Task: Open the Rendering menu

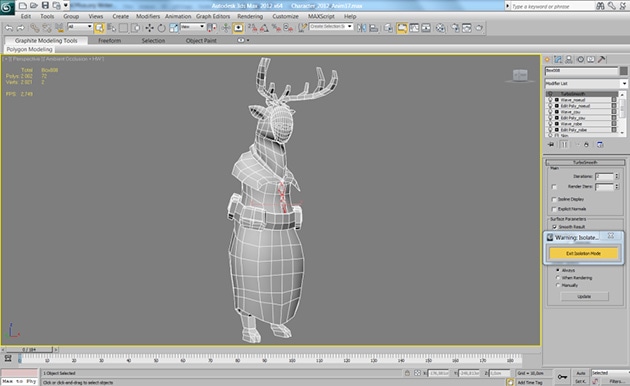Action: coord(250,16)
